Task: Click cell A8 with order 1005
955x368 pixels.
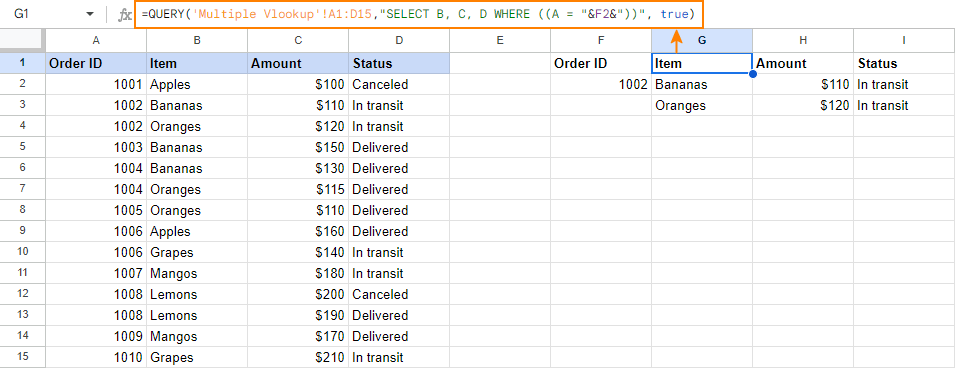Action: (96, 210)
